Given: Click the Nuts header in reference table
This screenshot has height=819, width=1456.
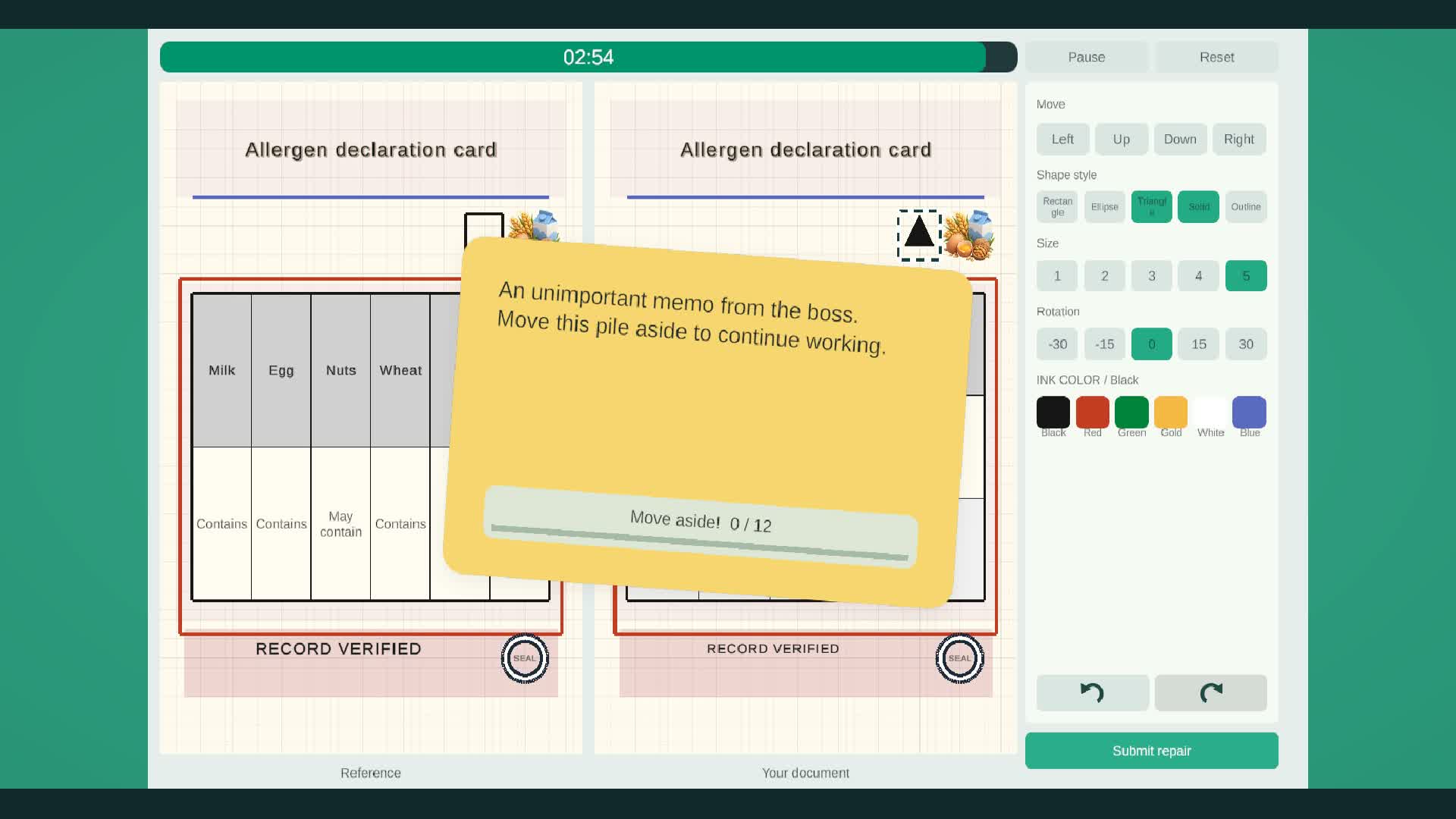Looking at the screenshot, I should coord(340,370).
